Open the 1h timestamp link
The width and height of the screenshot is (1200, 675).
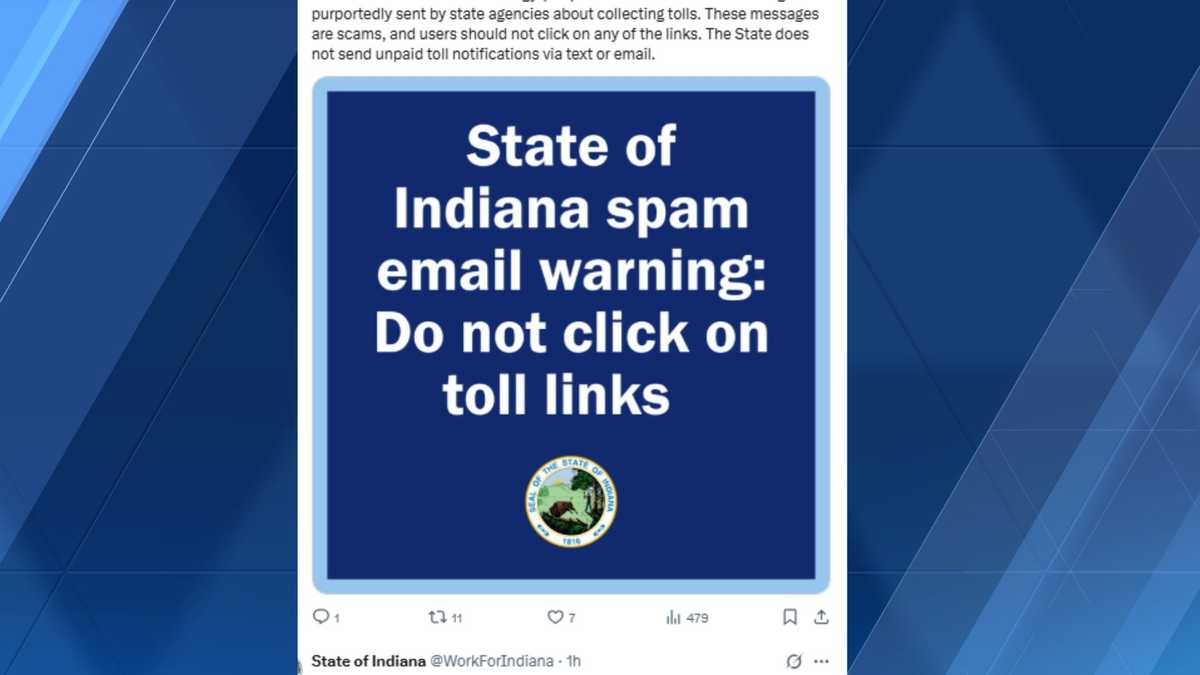coord(573,661)
